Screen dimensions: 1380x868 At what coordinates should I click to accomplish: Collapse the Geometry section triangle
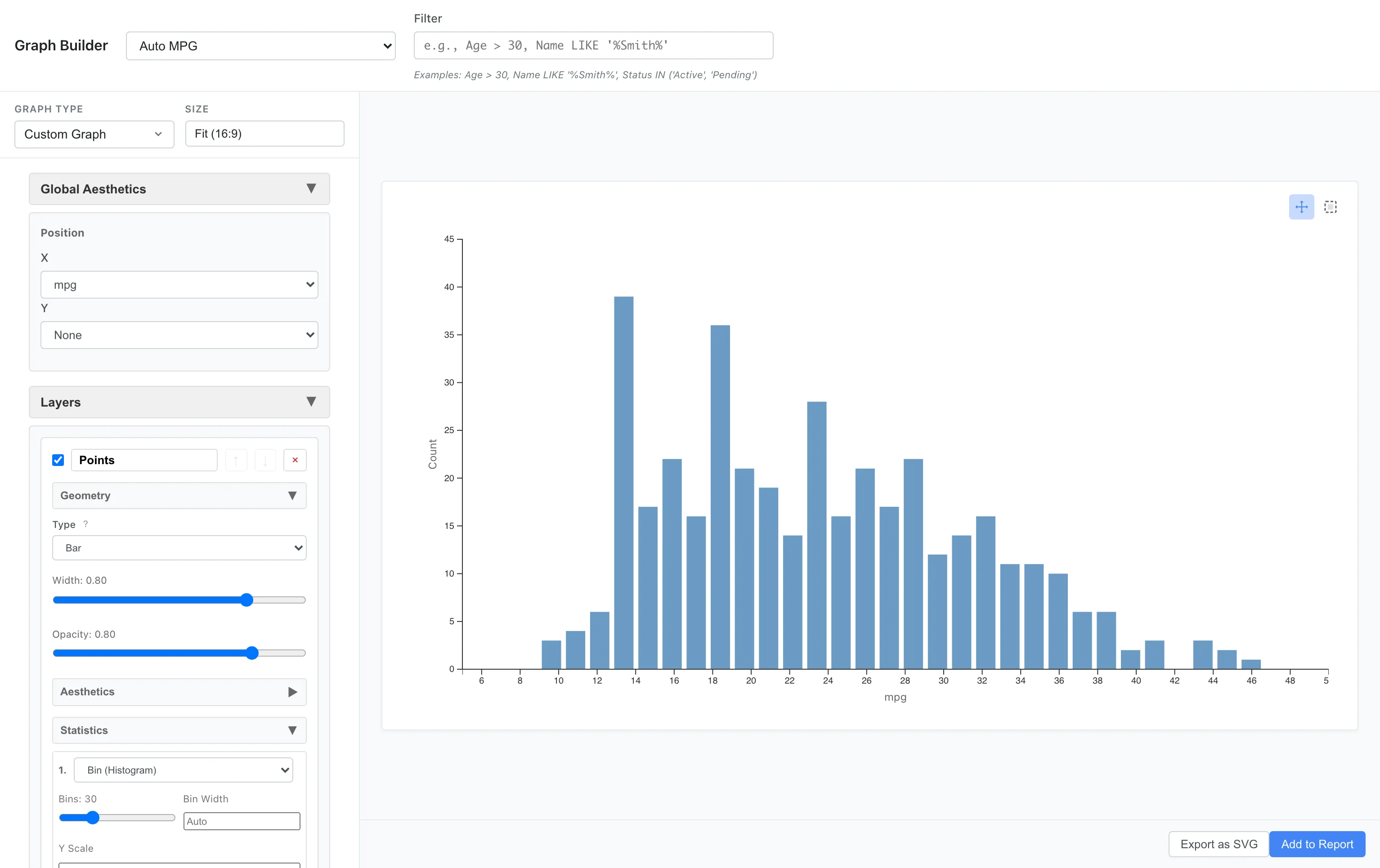[293, 495]
